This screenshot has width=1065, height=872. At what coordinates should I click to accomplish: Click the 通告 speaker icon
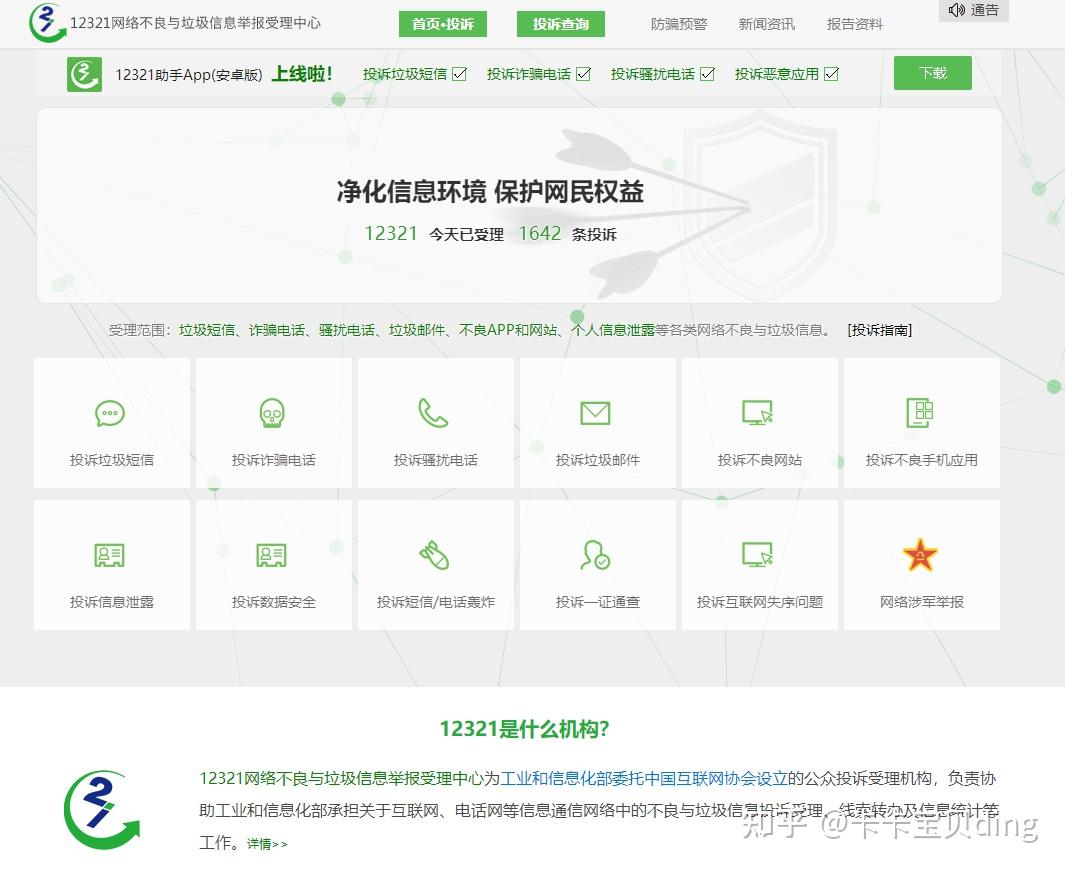pyautogui.click(x=956, y=10)
